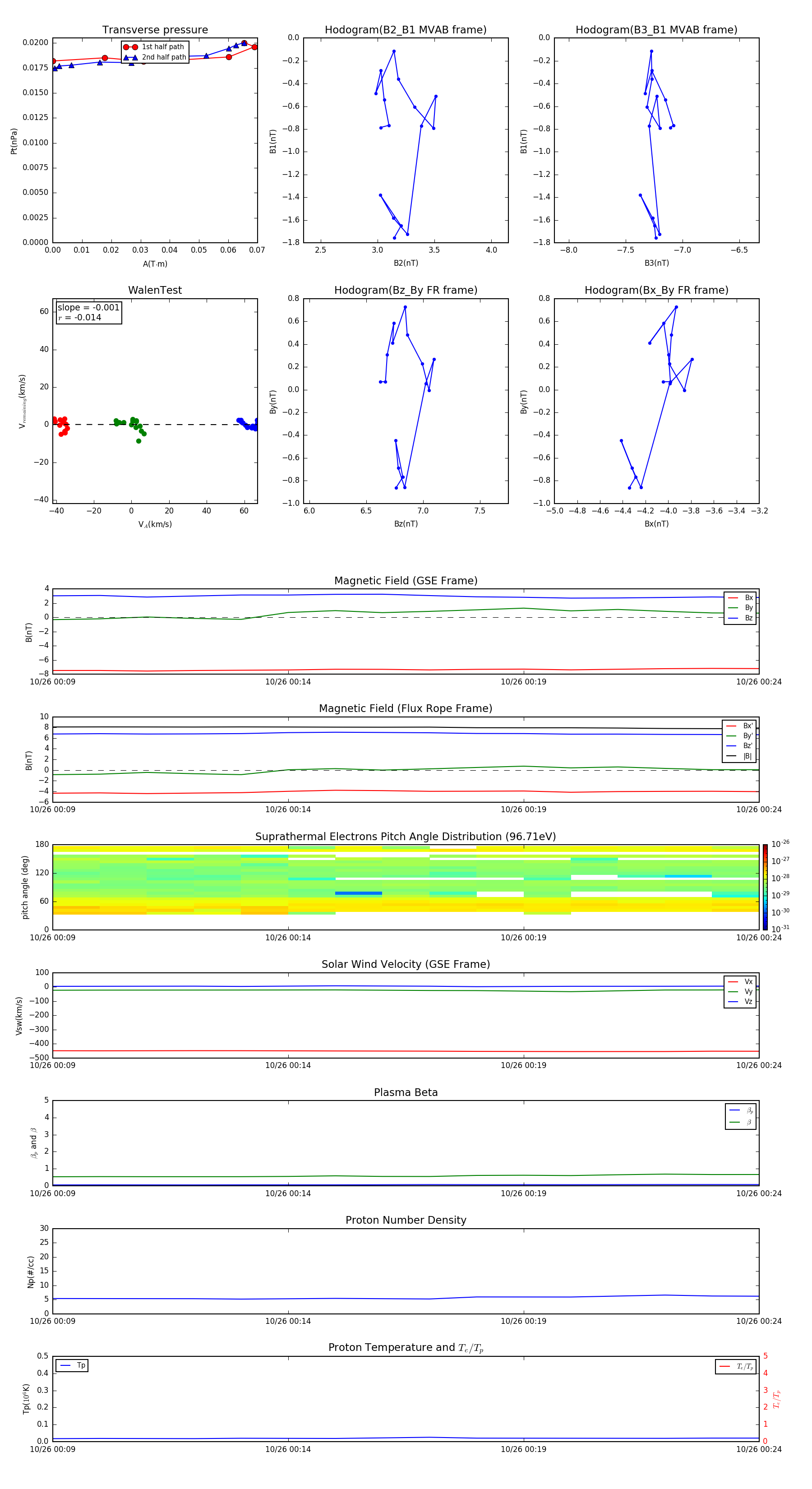
Task: Click the 'slope = -0.001' annotation
Action: point(88,308)
